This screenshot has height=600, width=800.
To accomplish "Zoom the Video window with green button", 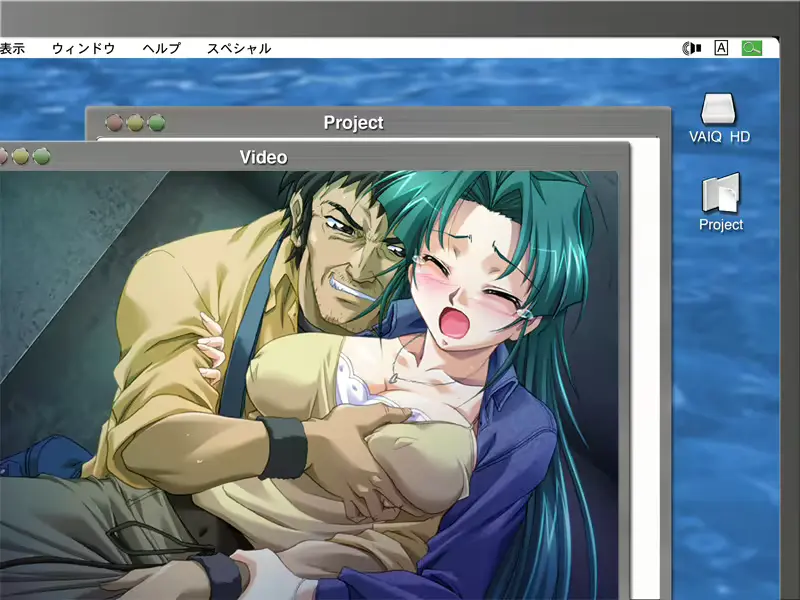I will coord(42,156).
